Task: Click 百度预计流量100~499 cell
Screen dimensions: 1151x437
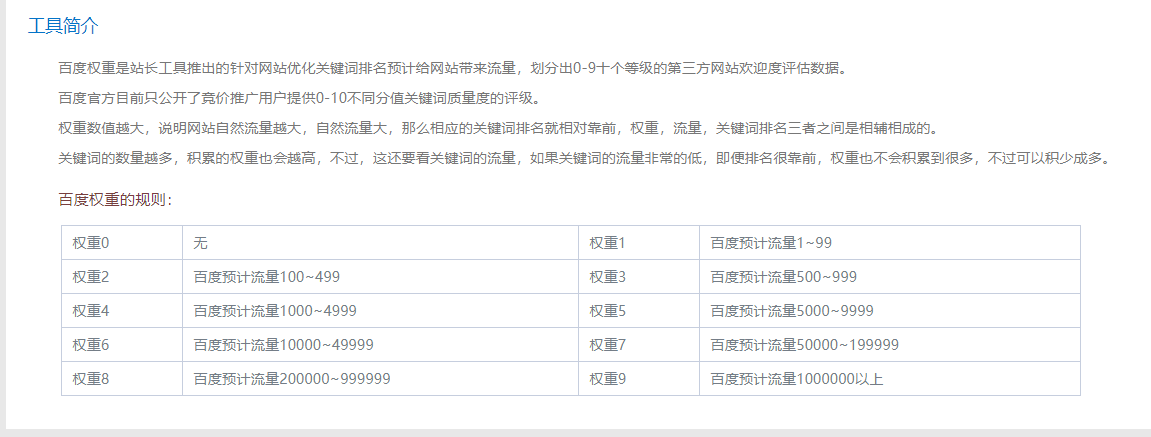Action: 380,276
